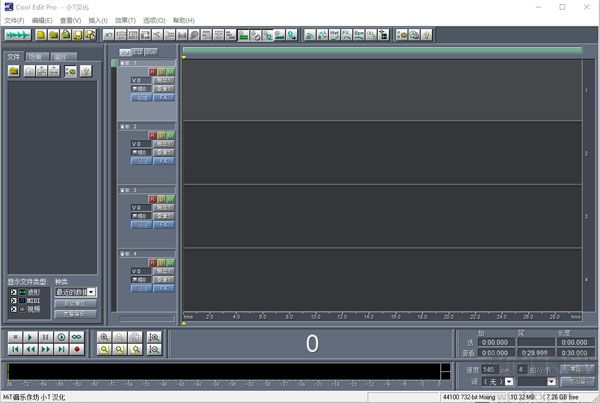This screenshot has width=600, height=403.
Task: Select the 文件 tab in left panel
Action: (13, 57)
